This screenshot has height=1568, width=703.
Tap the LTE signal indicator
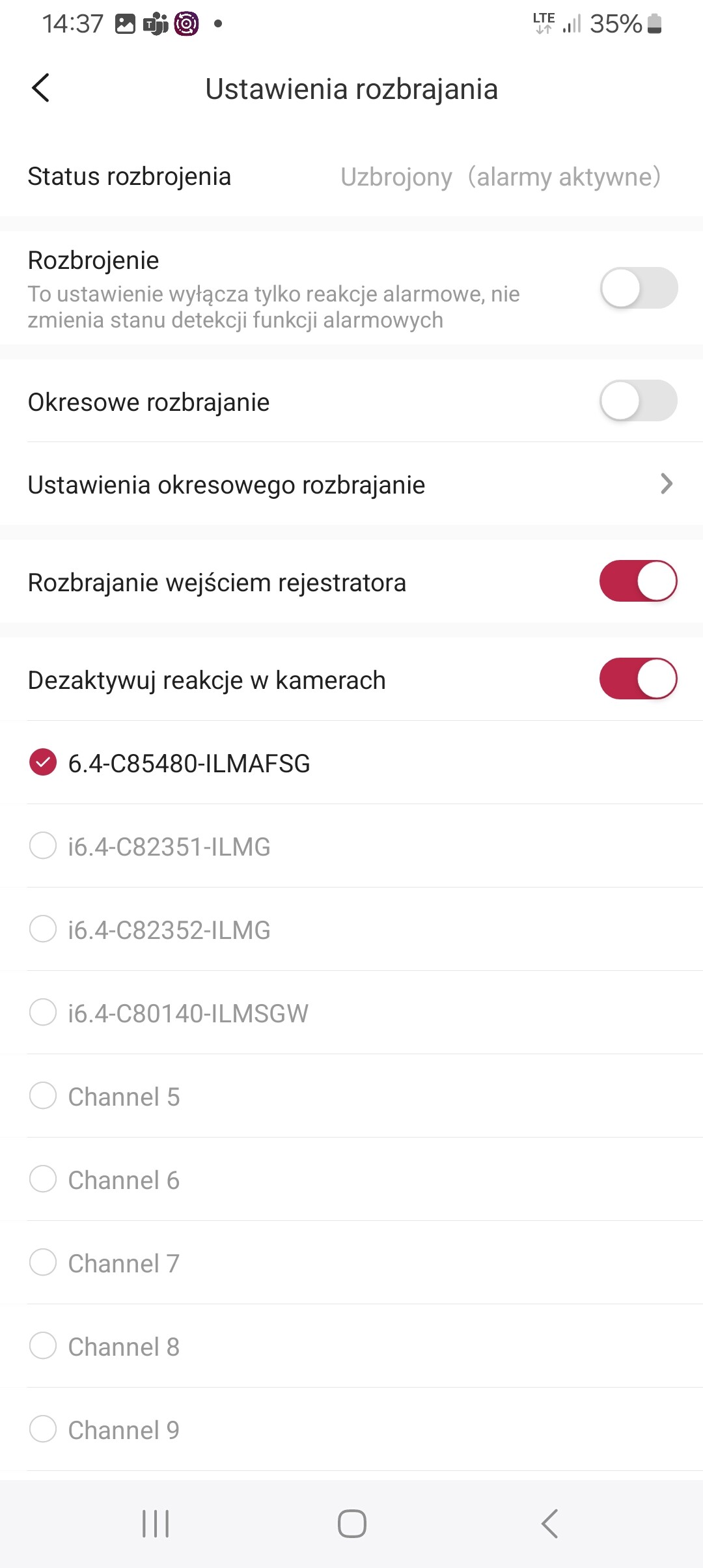click(544, 23)
